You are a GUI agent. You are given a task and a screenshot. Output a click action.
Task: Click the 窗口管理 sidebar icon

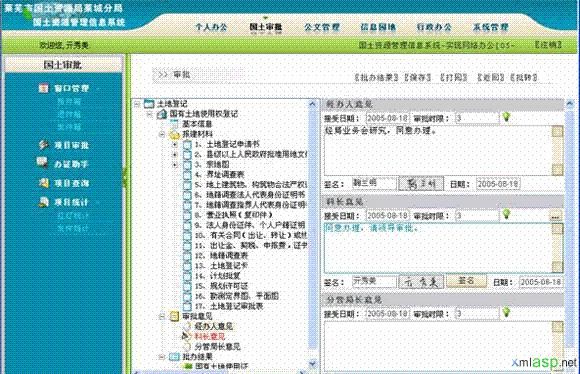click(44, 88)
